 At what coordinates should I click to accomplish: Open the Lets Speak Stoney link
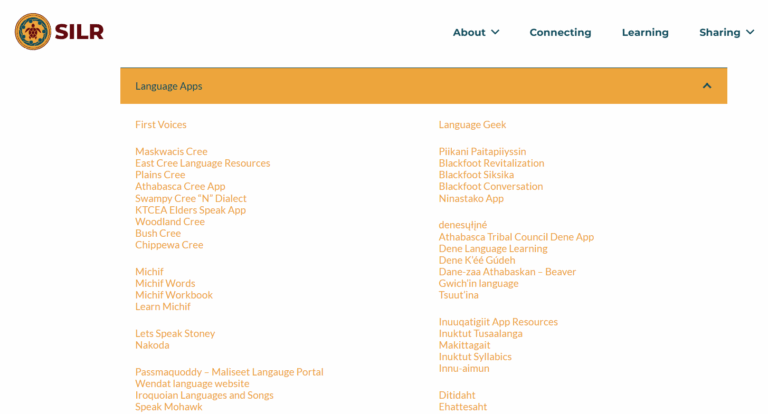(x=175, y=333)
